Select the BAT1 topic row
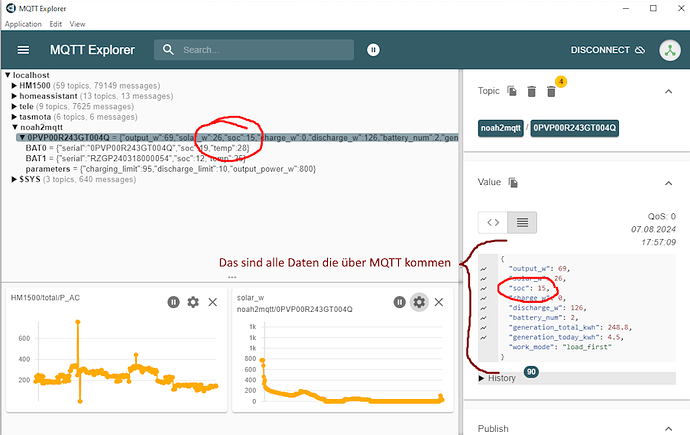Screen dimensions: 690x435 (137, 158)
